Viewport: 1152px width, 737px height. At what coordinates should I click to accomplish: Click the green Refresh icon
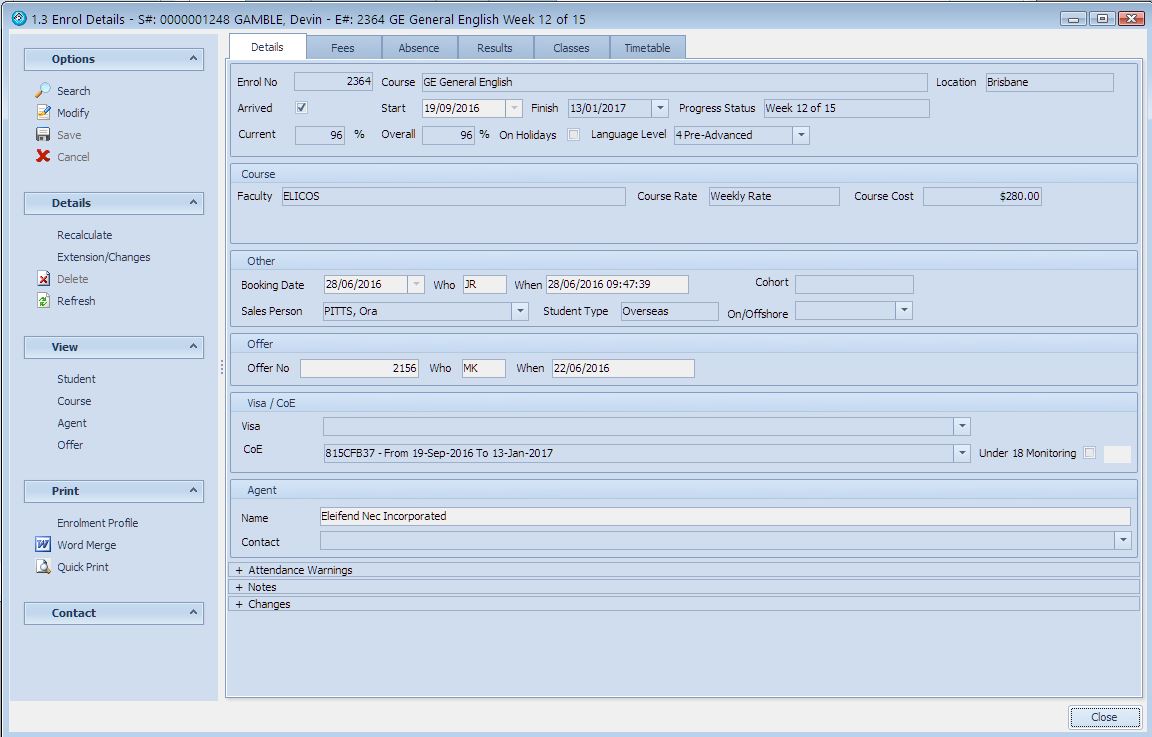pos(43,301)
